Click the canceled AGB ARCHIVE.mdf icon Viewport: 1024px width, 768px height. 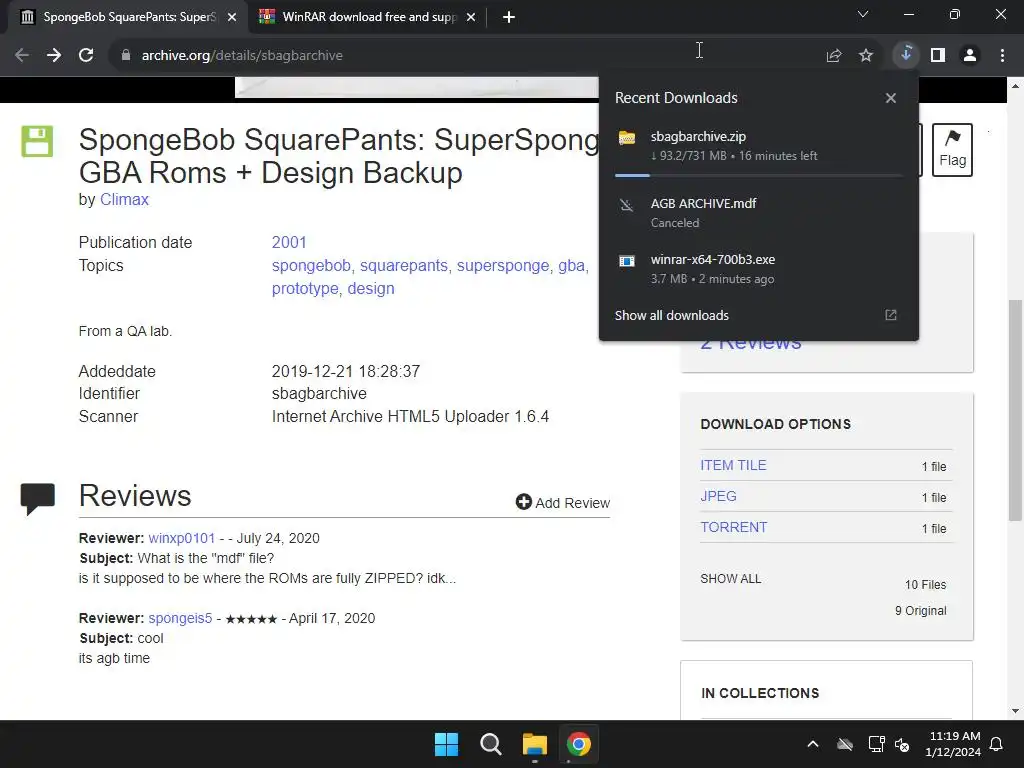tap(627, 206)
